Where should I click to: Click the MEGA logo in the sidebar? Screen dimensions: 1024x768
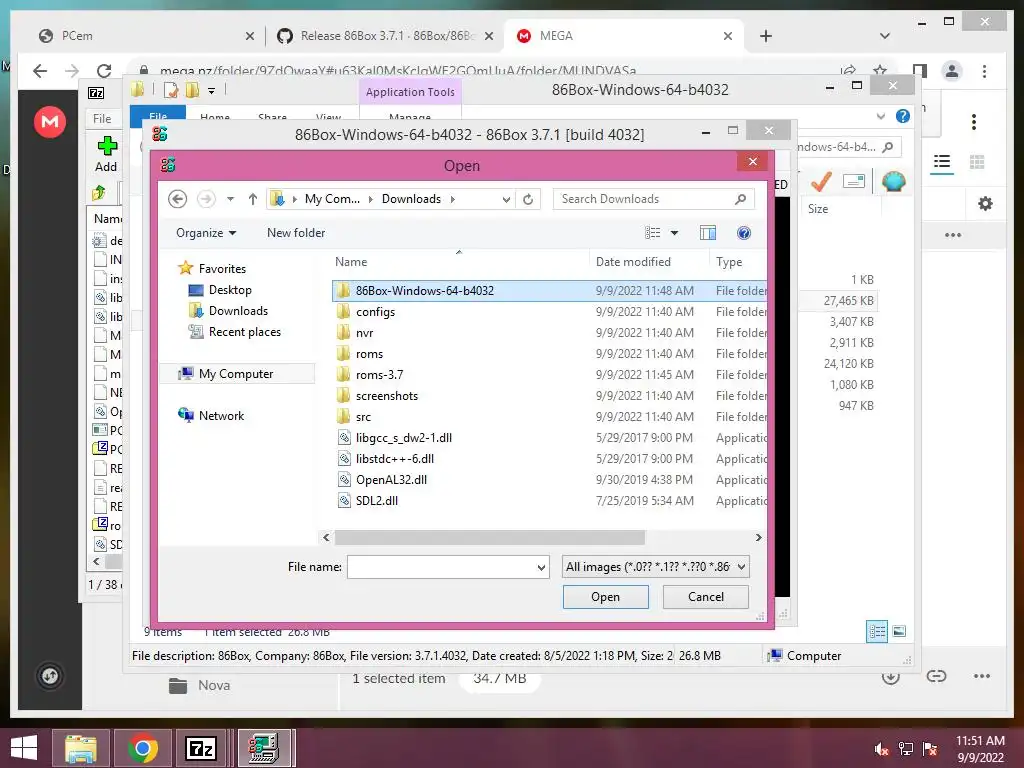pos(50,122)
